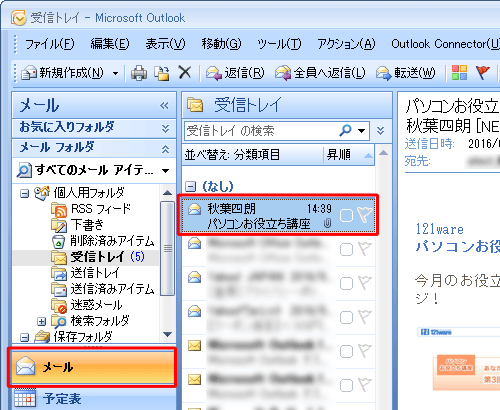Expand the query builder double chevron
The height and width of the screenshot is (410, 500).
click(380, 130)
